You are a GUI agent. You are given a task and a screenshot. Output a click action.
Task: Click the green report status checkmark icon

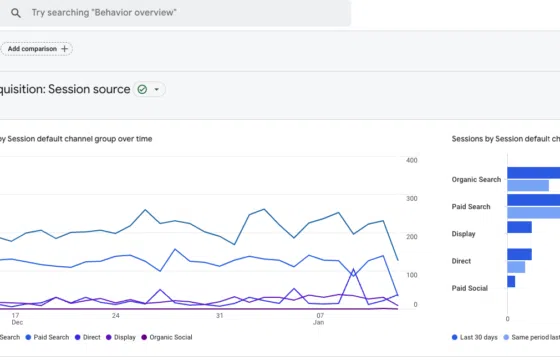pos(142,89)
